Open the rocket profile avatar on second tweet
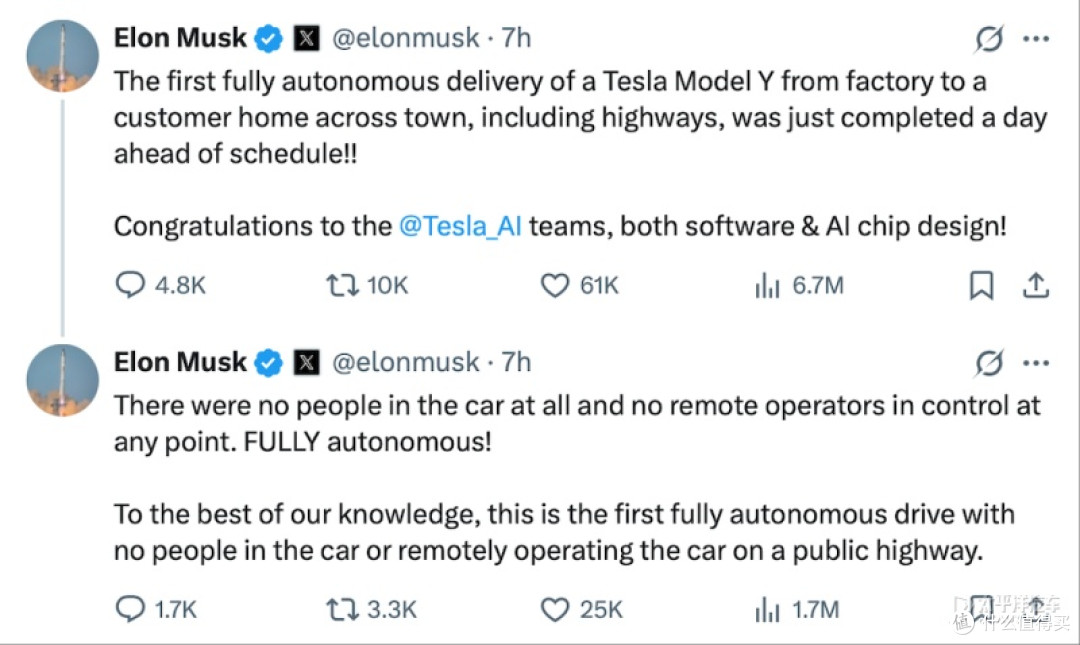Screen dimensions: 1080x645 (63, 380)
